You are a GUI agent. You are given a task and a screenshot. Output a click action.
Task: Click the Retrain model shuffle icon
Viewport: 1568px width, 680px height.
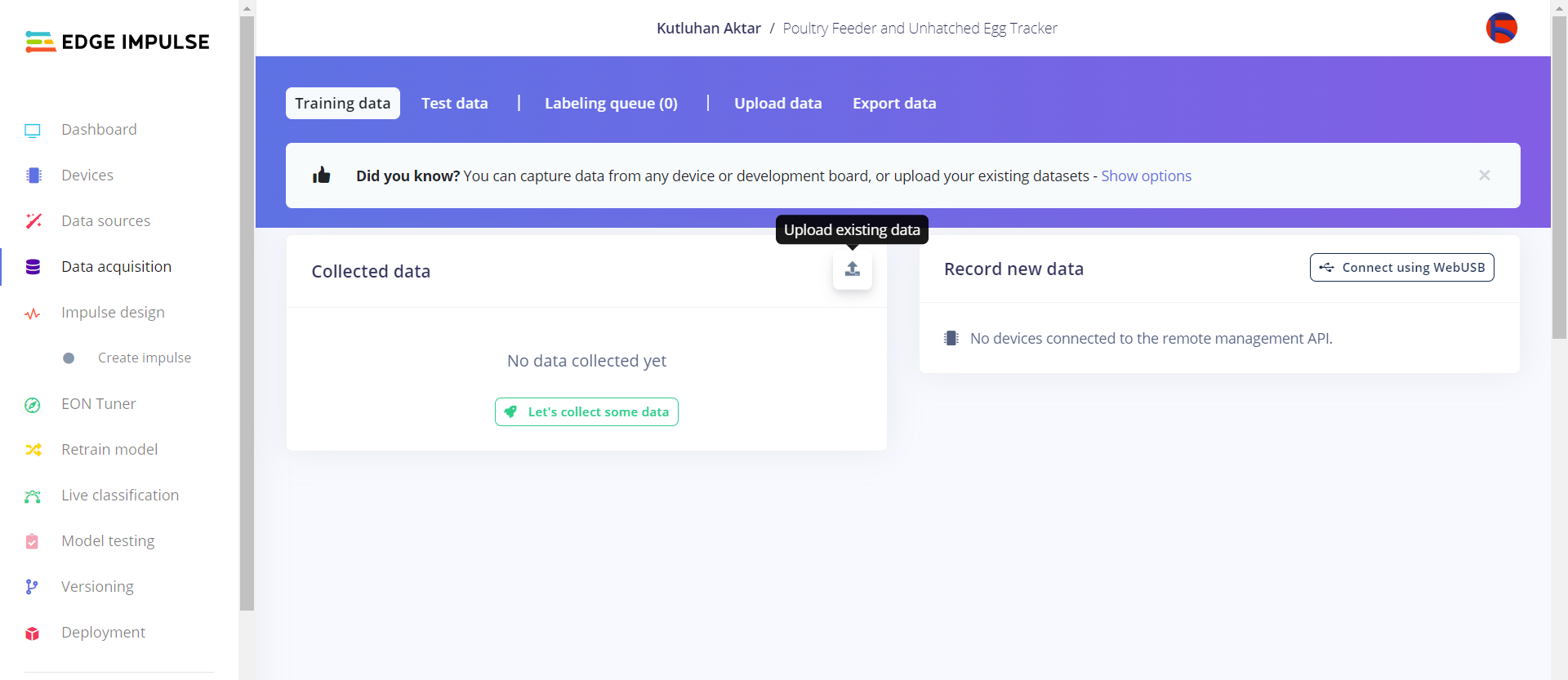[x=33, y=450]
